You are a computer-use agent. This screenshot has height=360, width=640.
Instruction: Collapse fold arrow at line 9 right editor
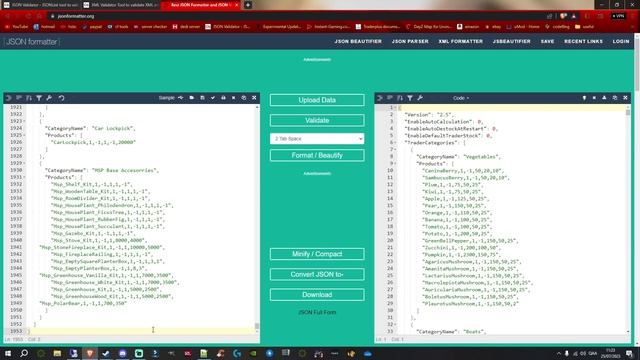click(x=396, y=164)
